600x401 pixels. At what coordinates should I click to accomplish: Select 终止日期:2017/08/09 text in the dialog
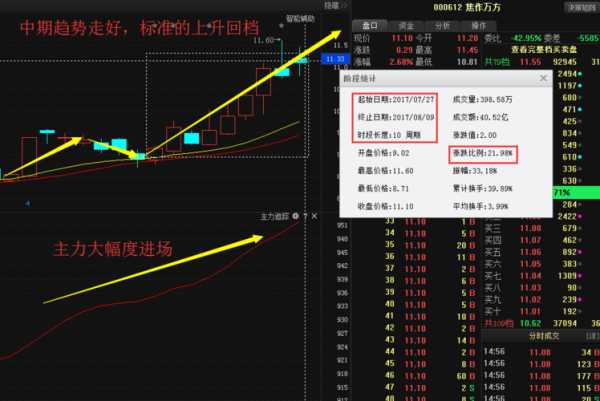(396, 117)
